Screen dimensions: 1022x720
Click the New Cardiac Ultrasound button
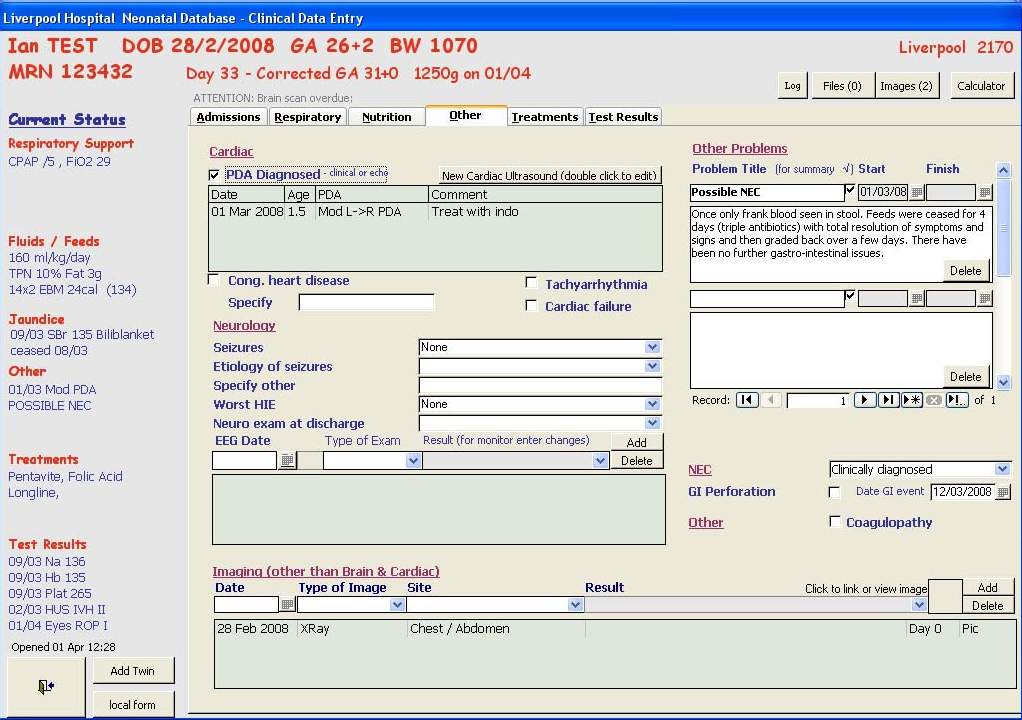[x=549, y=176]
